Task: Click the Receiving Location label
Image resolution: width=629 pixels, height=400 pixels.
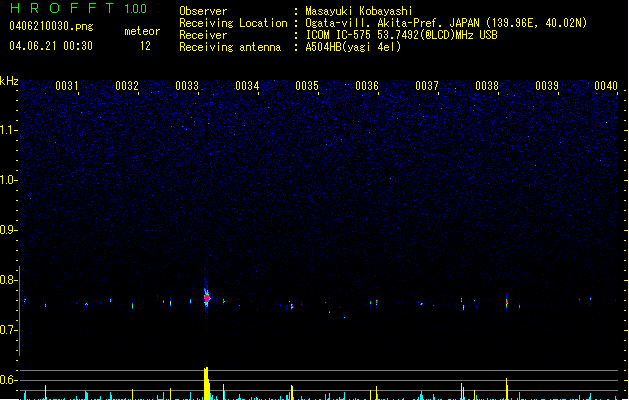Action: [x=233, y=23]
